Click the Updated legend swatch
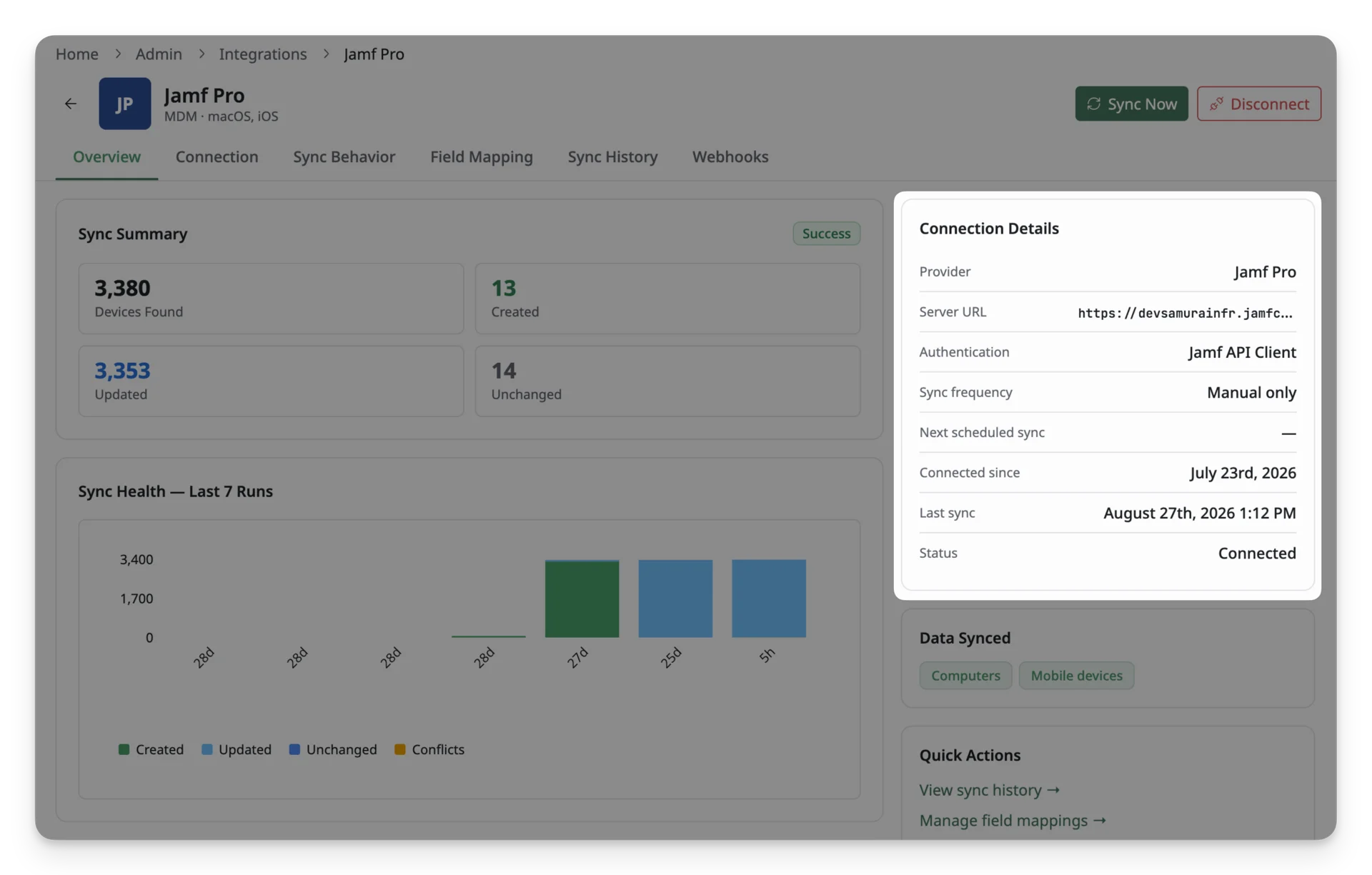Viewport: 1372px width, 875px height. [207, 749]
